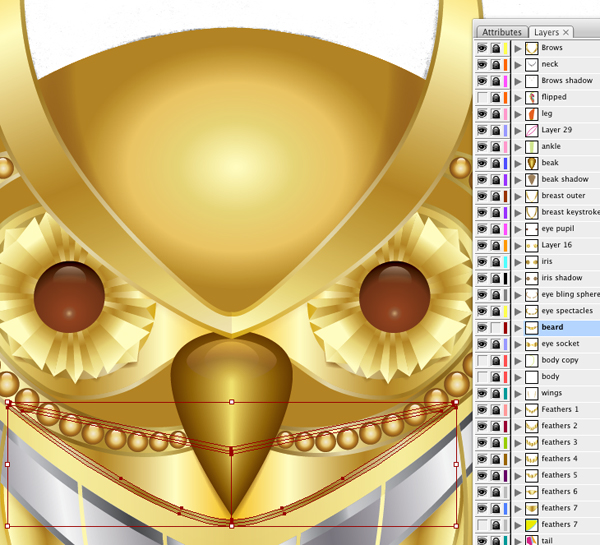Select the breast keystroke layer
Viewport: 600px width, 545px height.
(570, 212)
